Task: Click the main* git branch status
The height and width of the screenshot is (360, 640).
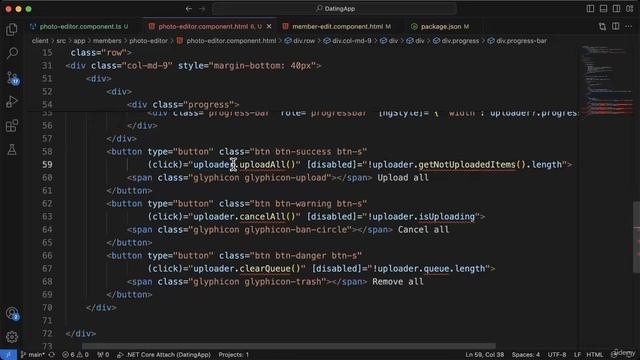Action: (32, 355)
